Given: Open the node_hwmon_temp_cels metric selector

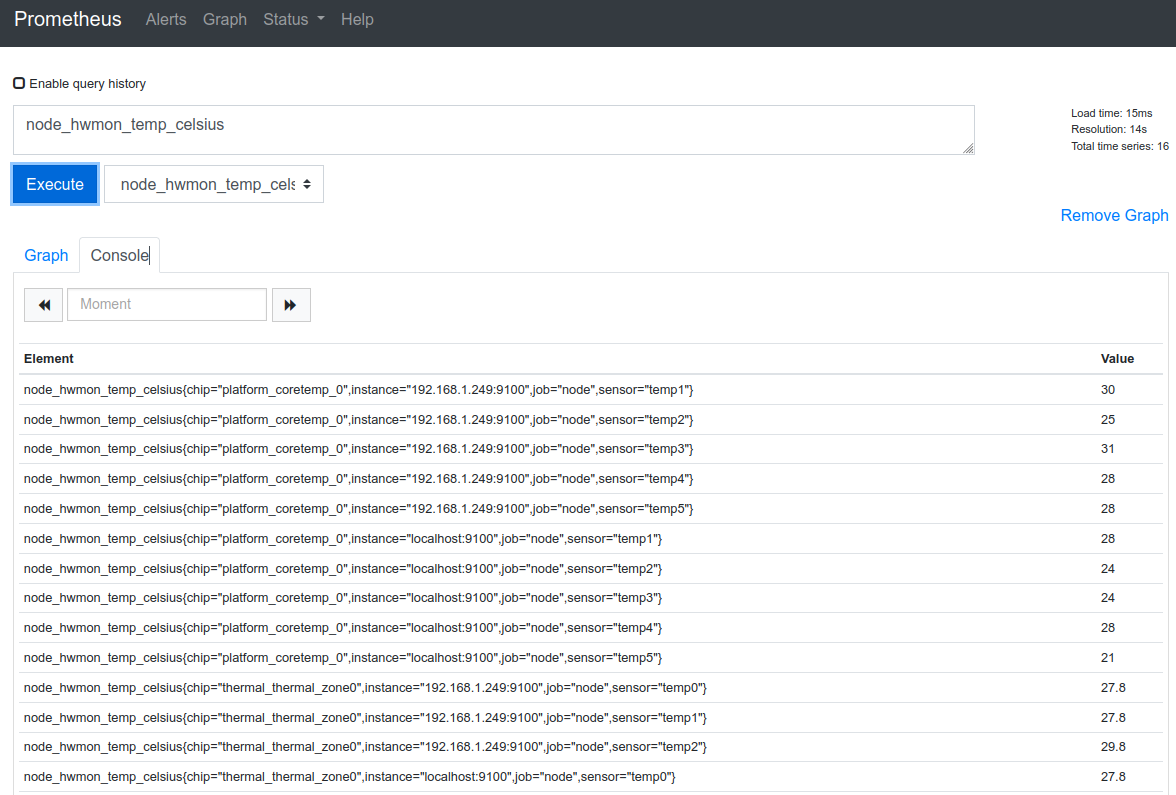Looking at the screenshot, I should [x=214, y=184].
